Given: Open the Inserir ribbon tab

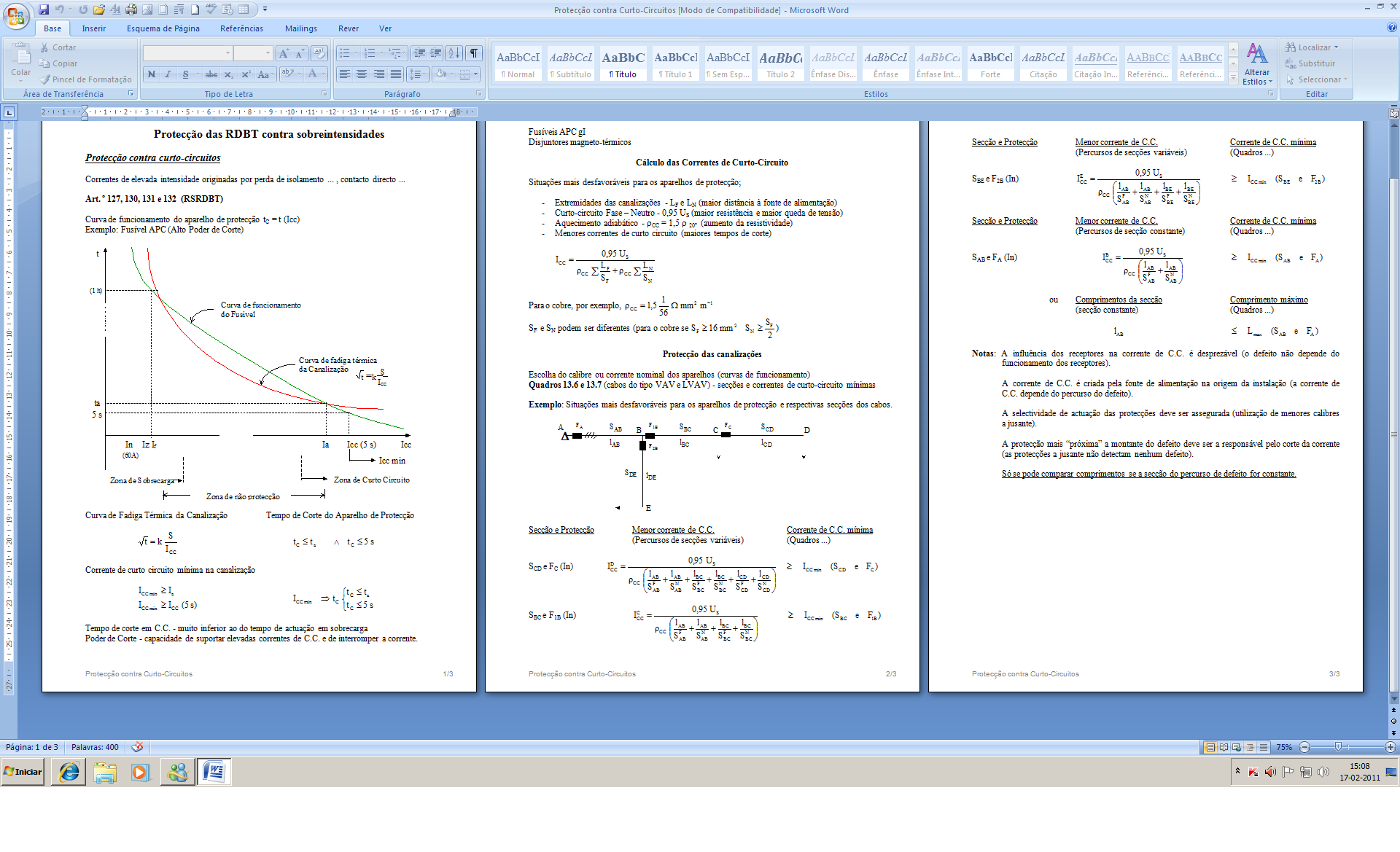Looking at the screenshot, I should (93, 28).
